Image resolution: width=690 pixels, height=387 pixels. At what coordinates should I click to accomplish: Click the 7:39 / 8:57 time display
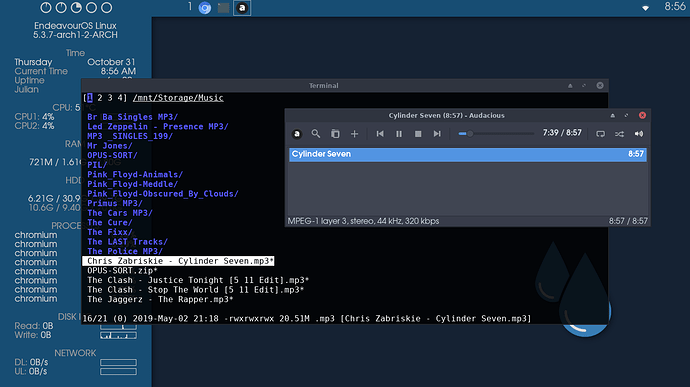pyautogui.click(x=562, y=133)
